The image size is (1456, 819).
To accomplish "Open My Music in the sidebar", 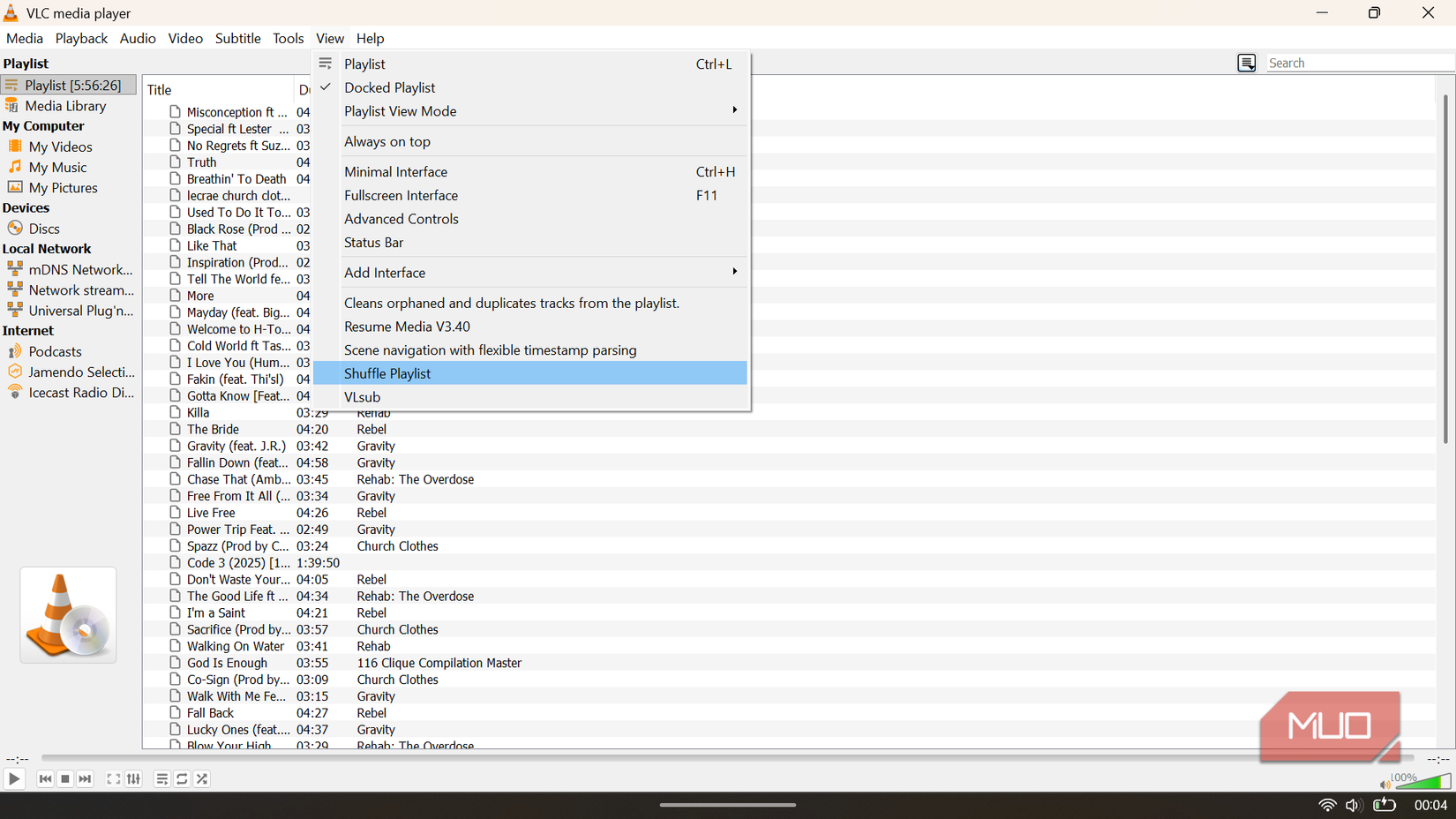I will tap(57, 167).
